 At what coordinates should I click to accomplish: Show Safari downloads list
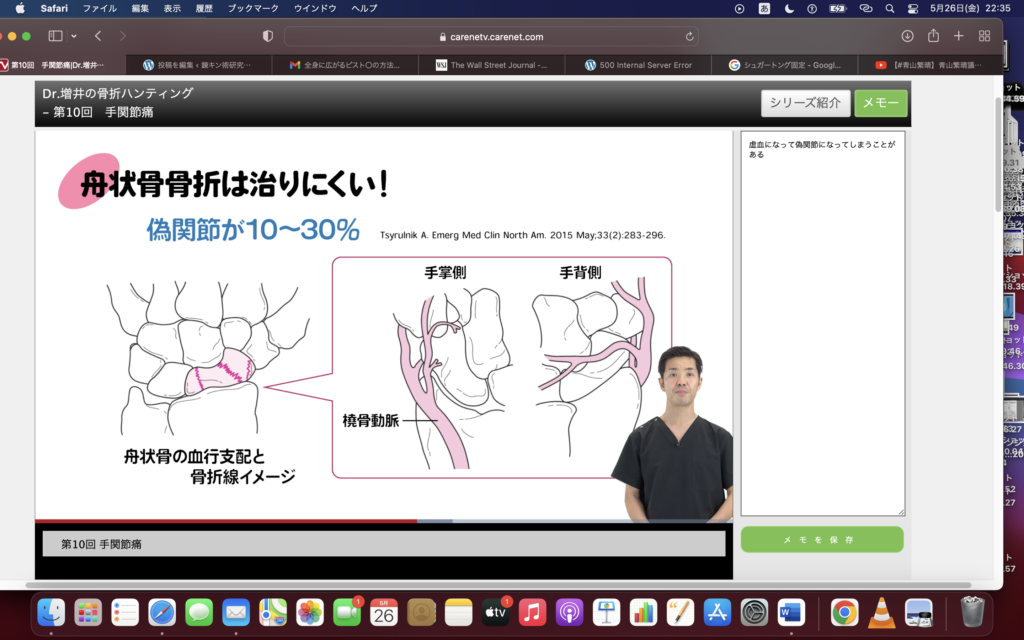tap(907, 36)
